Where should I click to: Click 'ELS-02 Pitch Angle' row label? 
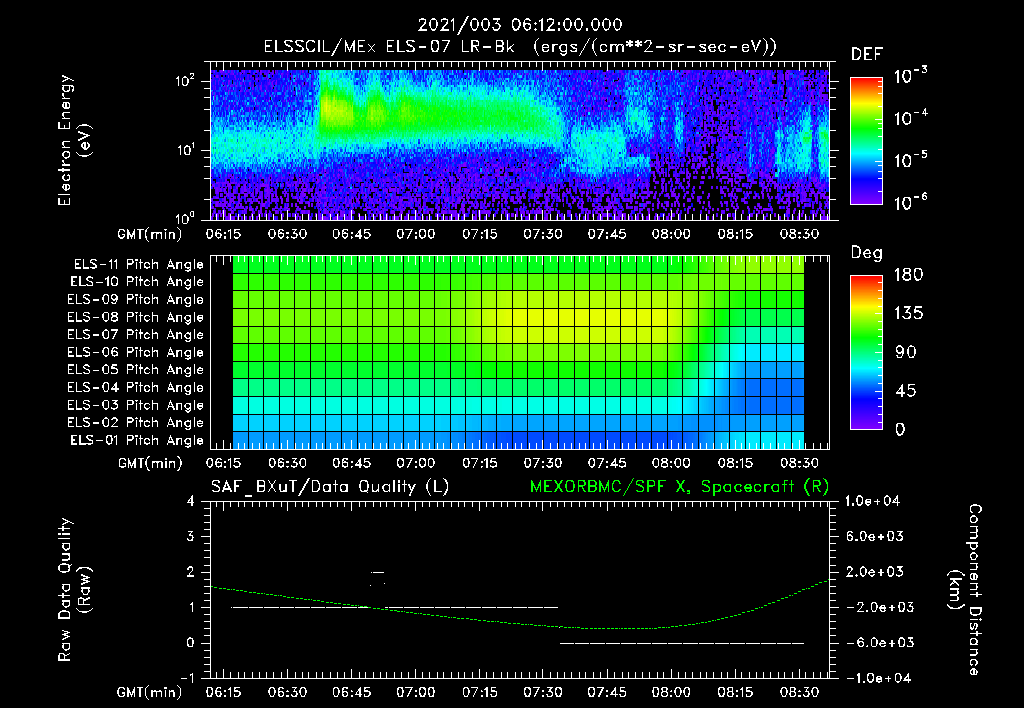click(136, 423)
